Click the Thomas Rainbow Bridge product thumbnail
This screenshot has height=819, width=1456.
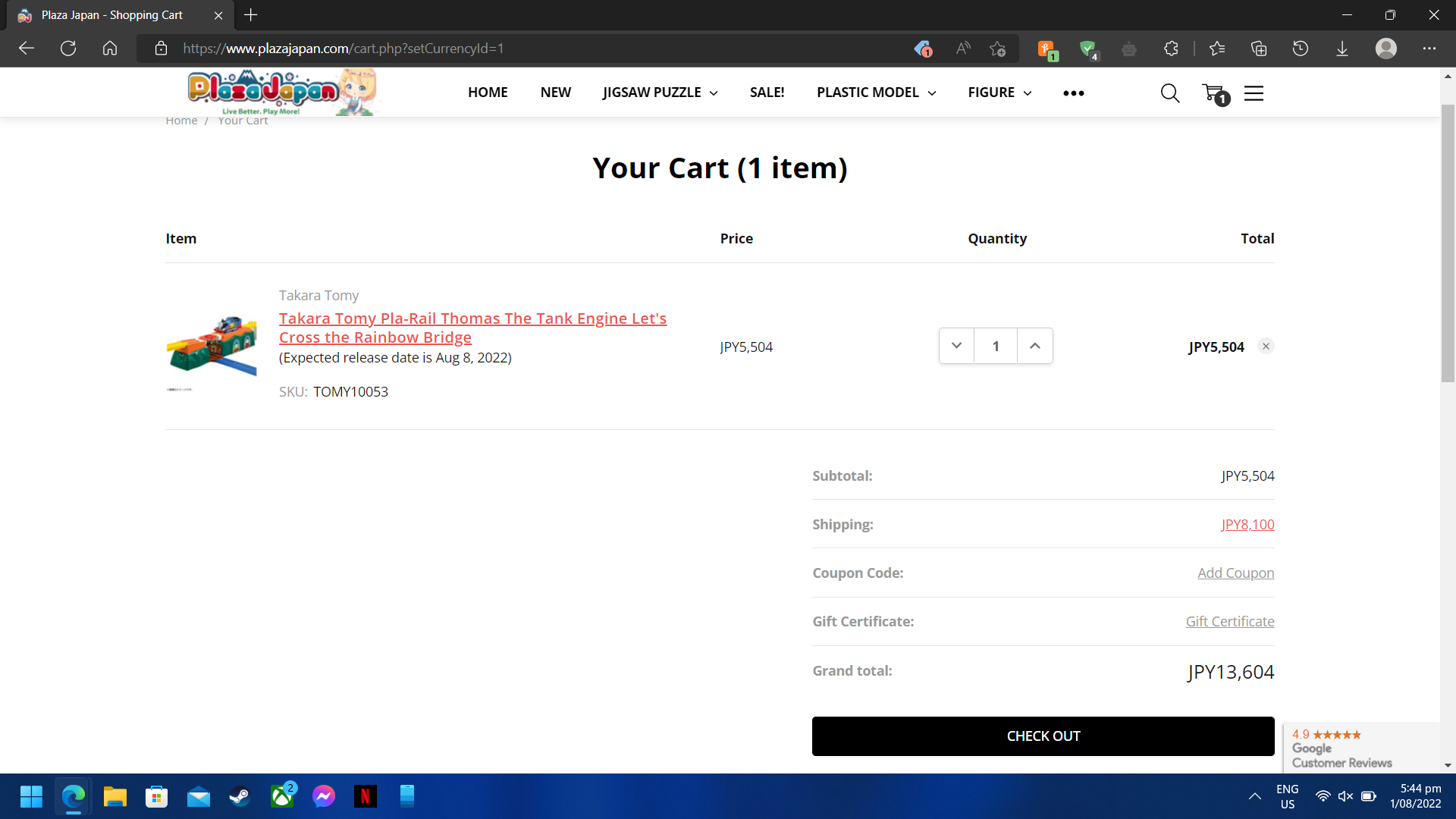tap(212, 346)
